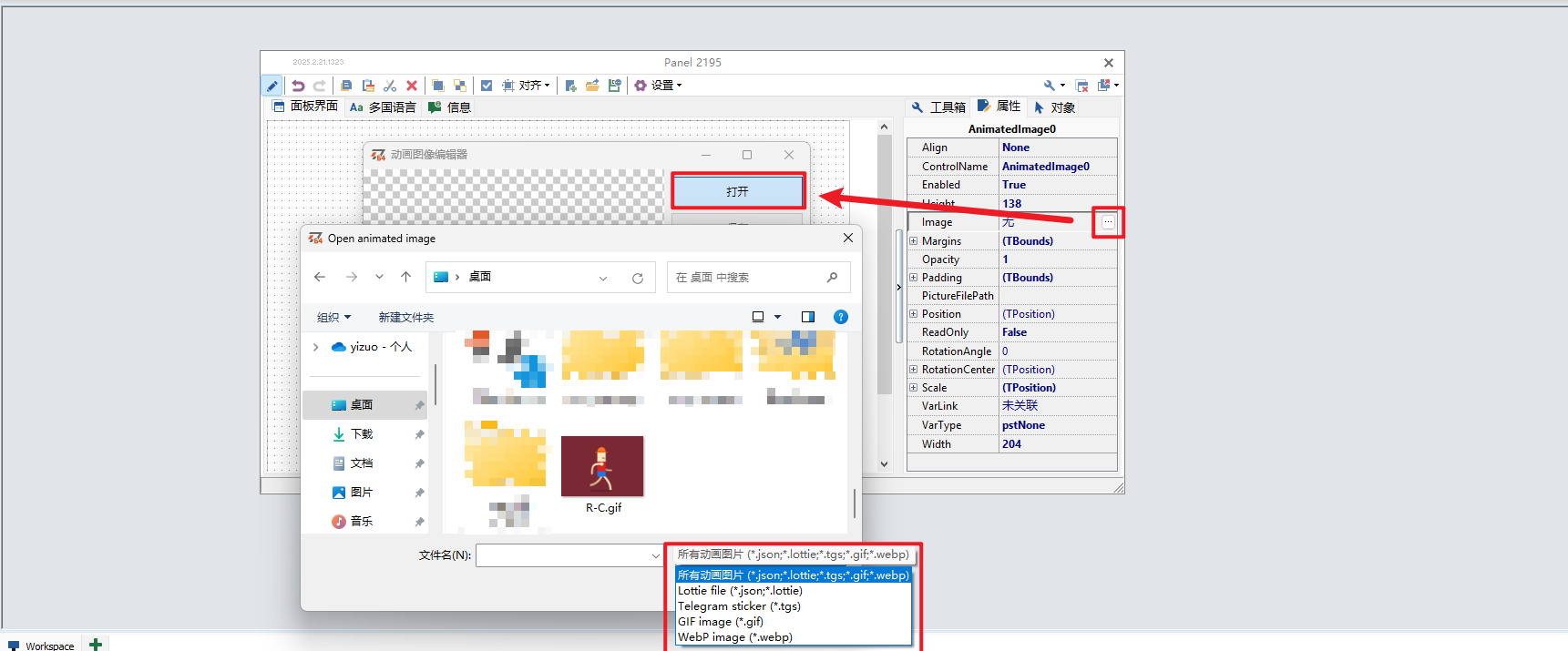Open the export windows dropdown icon
Screen dimensions: 1568x651
coord(1108,86)
